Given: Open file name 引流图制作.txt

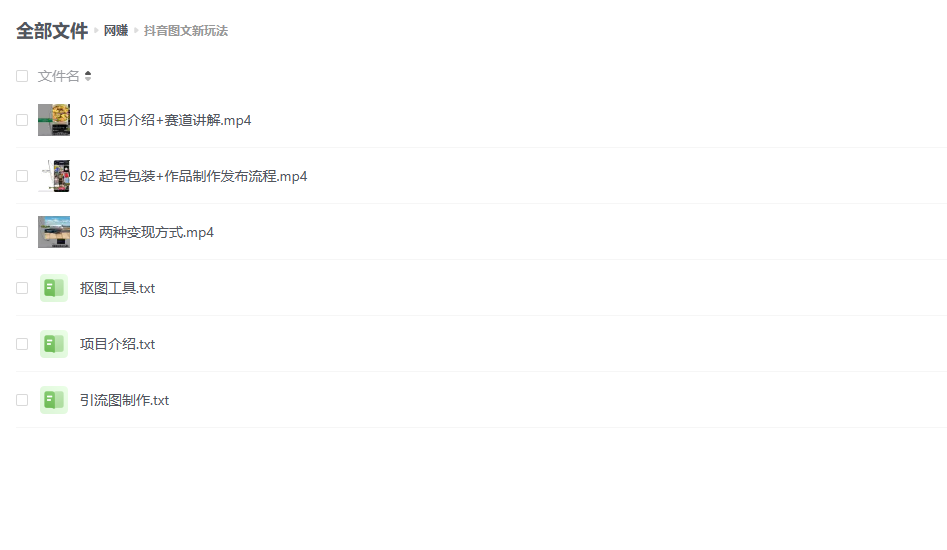Looking at the screenshot, I should pyautogui.click(x=124, y=400).
